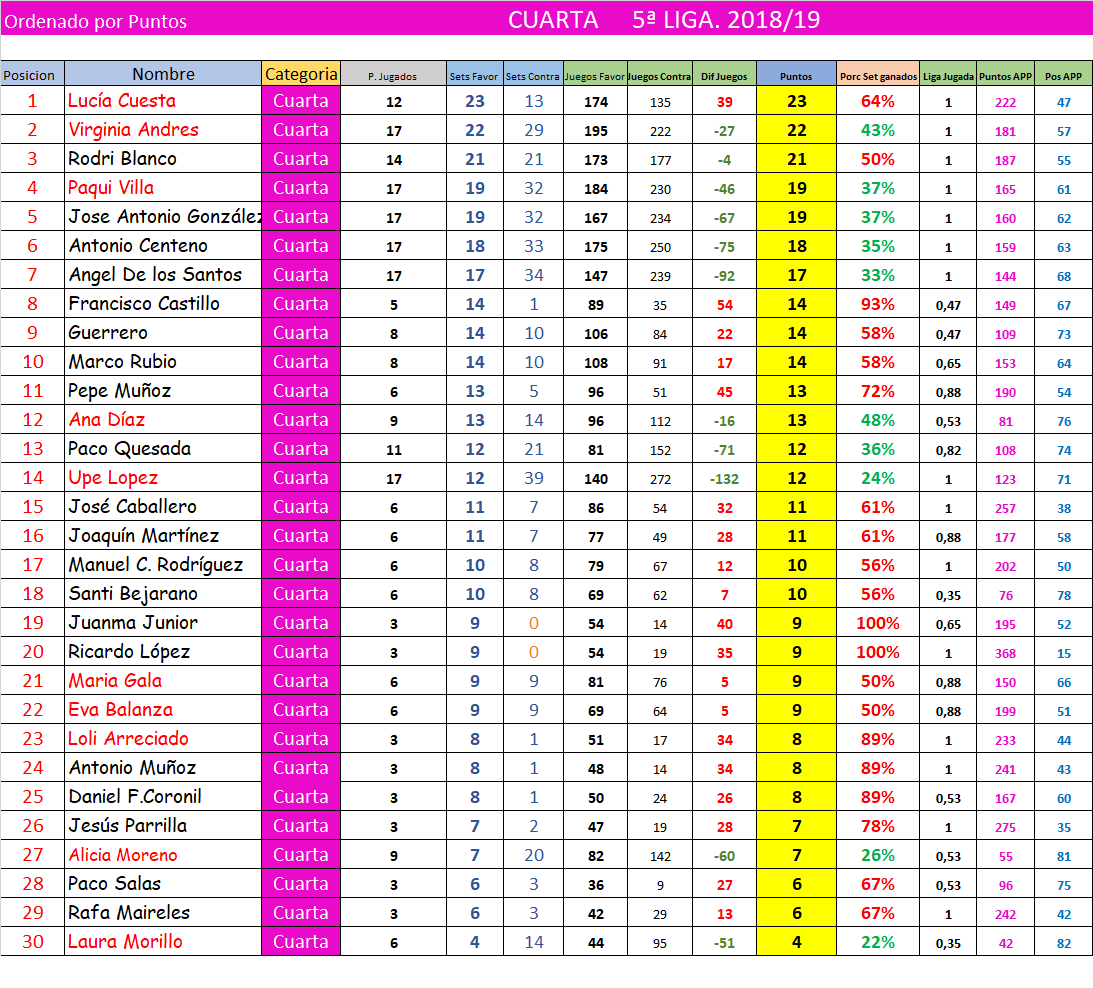Select the 'Categoria' column header
Image resolution: width=1093 pixels, height=988 pixels.
[x=301, y=74]
